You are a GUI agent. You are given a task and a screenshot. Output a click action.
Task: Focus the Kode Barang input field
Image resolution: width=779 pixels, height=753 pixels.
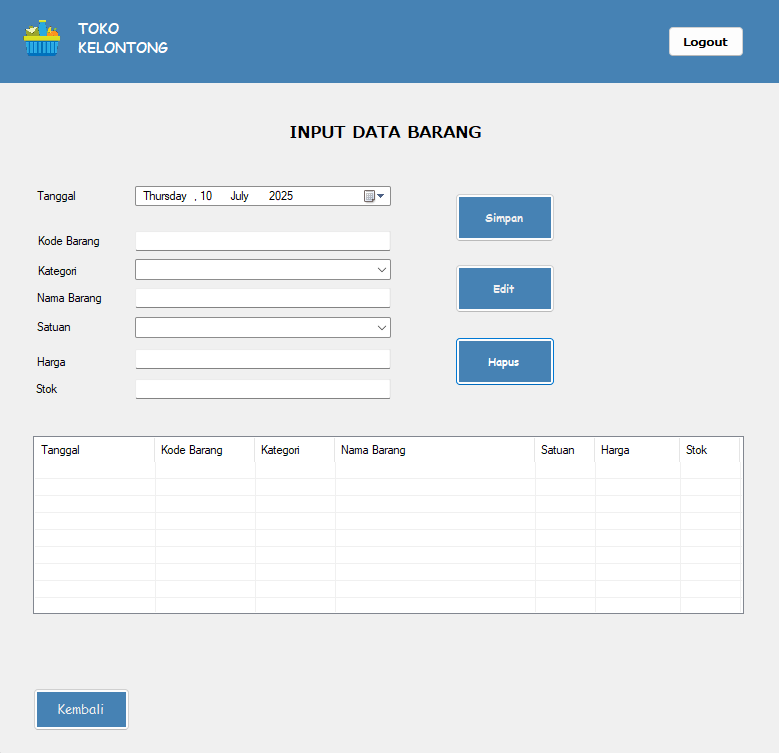[x=263, y=241]
